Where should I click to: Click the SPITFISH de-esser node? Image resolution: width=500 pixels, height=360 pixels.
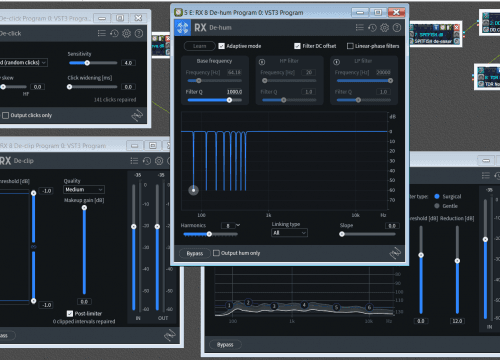[435, 35]
